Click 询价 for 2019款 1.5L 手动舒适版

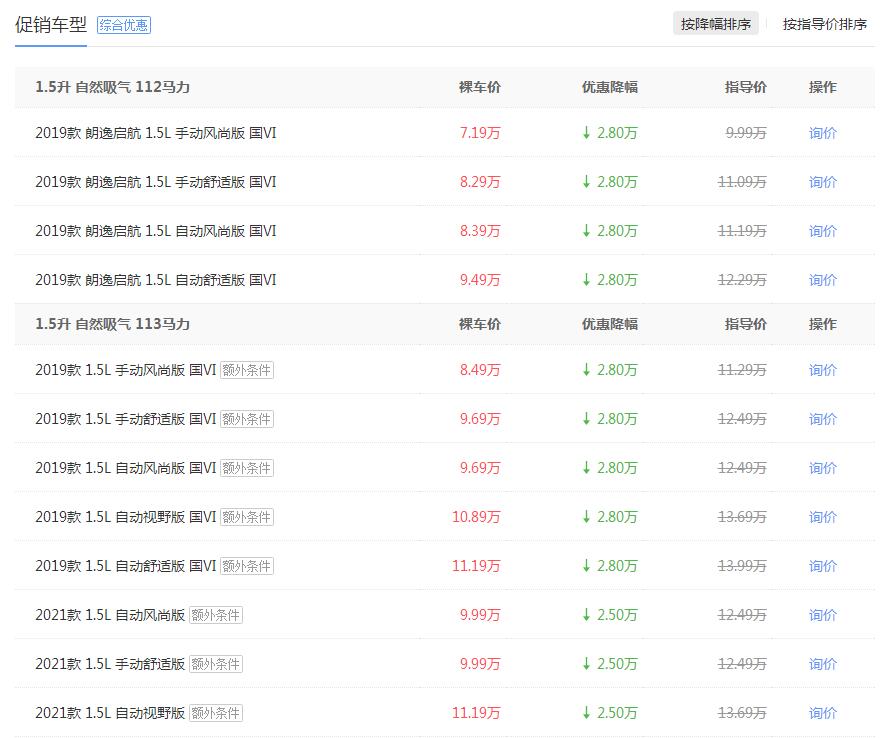pos(822,419)
